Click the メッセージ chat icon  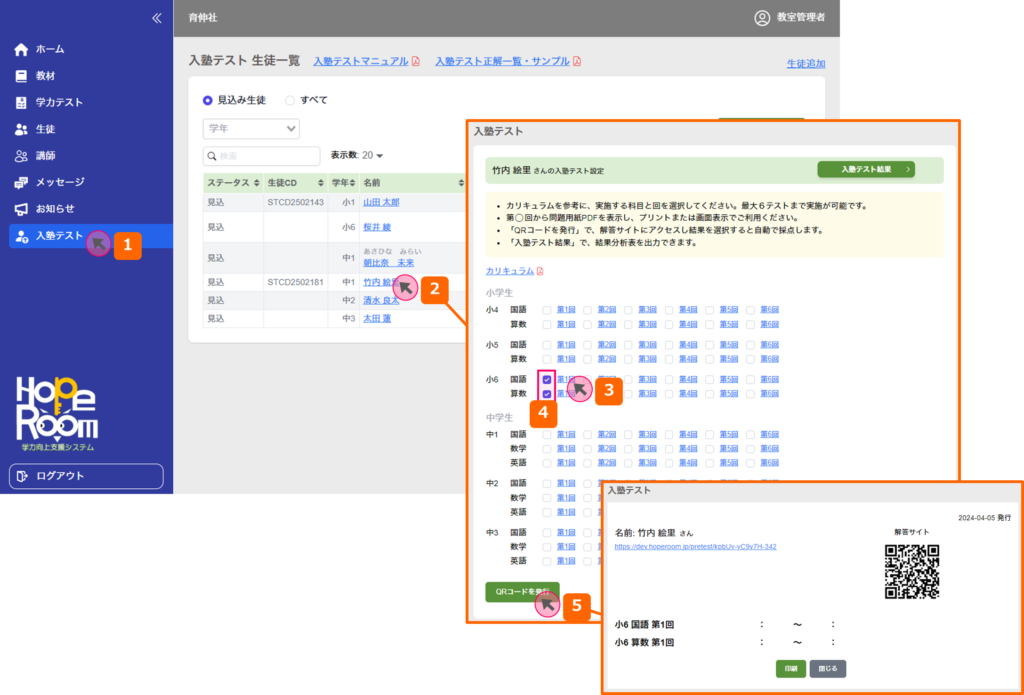click(21, 183)
